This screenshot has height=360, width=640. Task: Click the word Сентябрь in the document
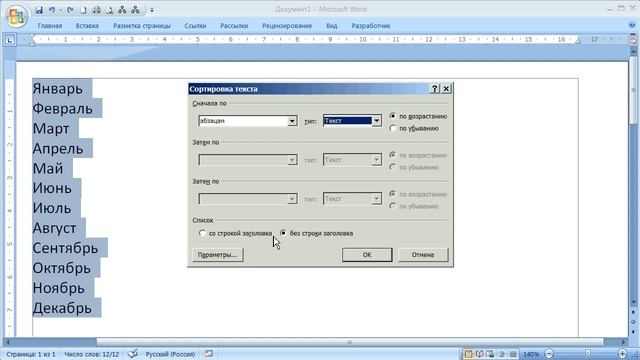[x=65, y=248]
